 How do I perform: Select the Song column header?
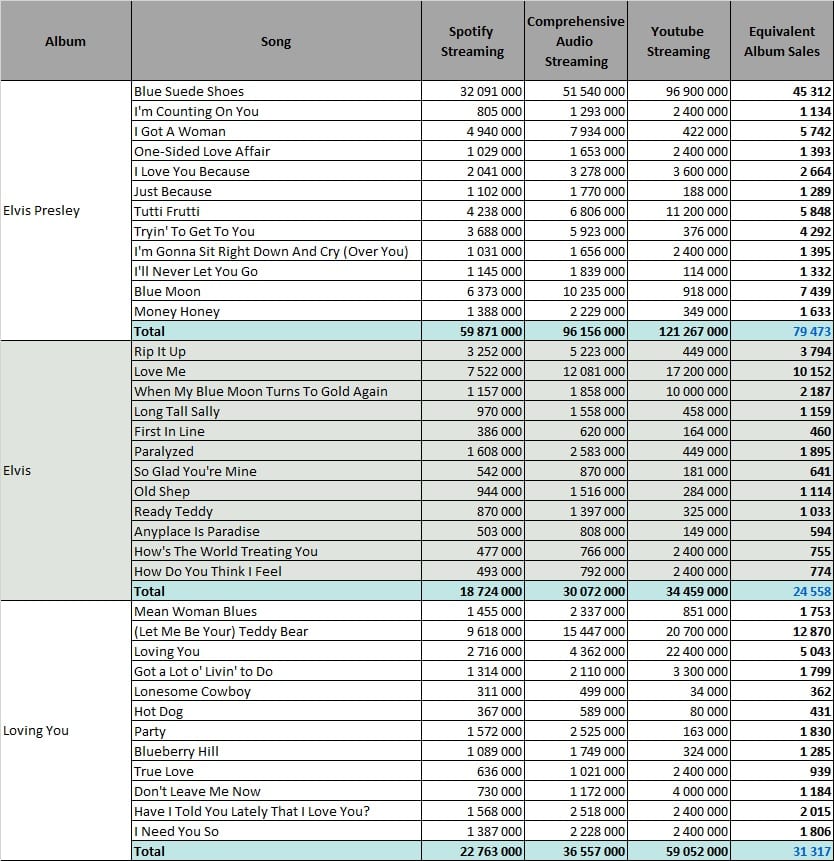tap(276, 41)
